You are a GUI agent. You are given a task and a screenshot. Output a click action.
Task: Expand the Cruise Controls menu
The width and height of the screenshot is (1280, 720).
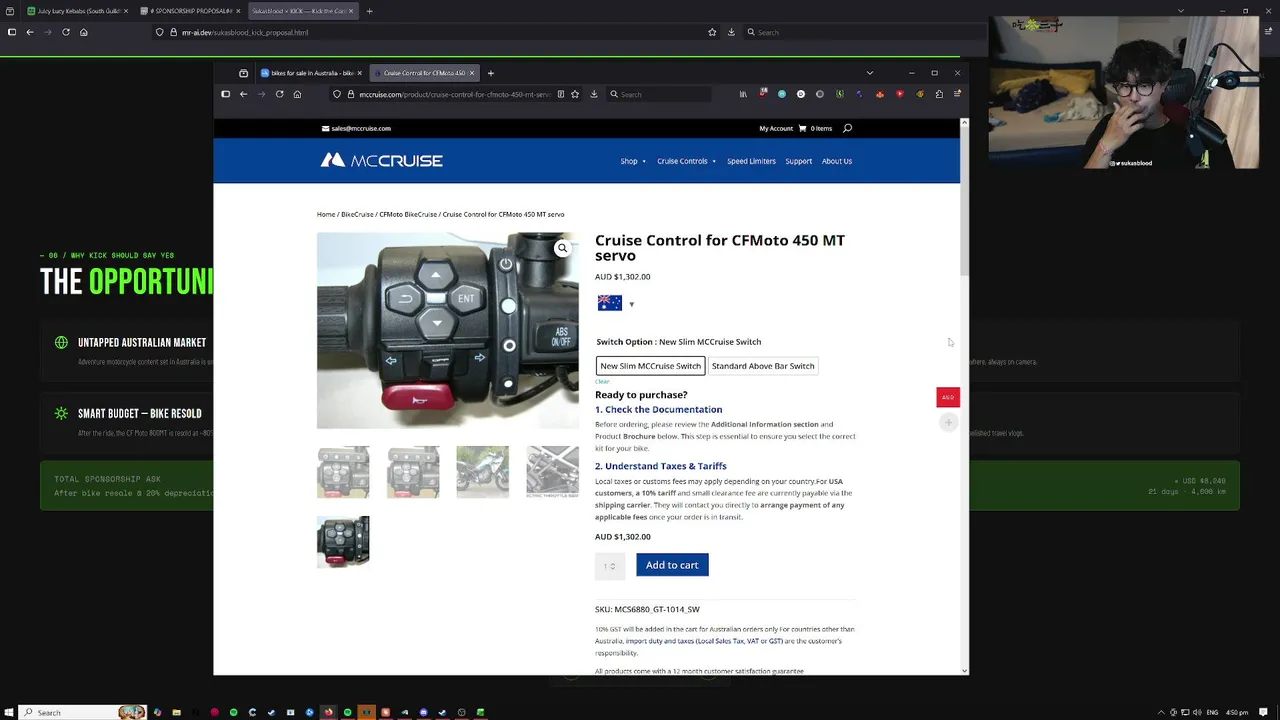686,161
